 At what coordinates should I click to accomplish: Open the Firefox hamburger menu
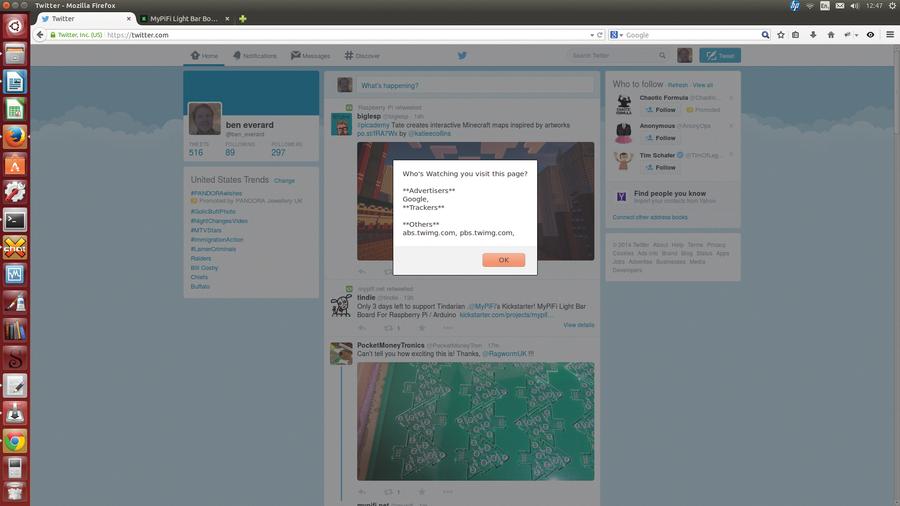890,35
